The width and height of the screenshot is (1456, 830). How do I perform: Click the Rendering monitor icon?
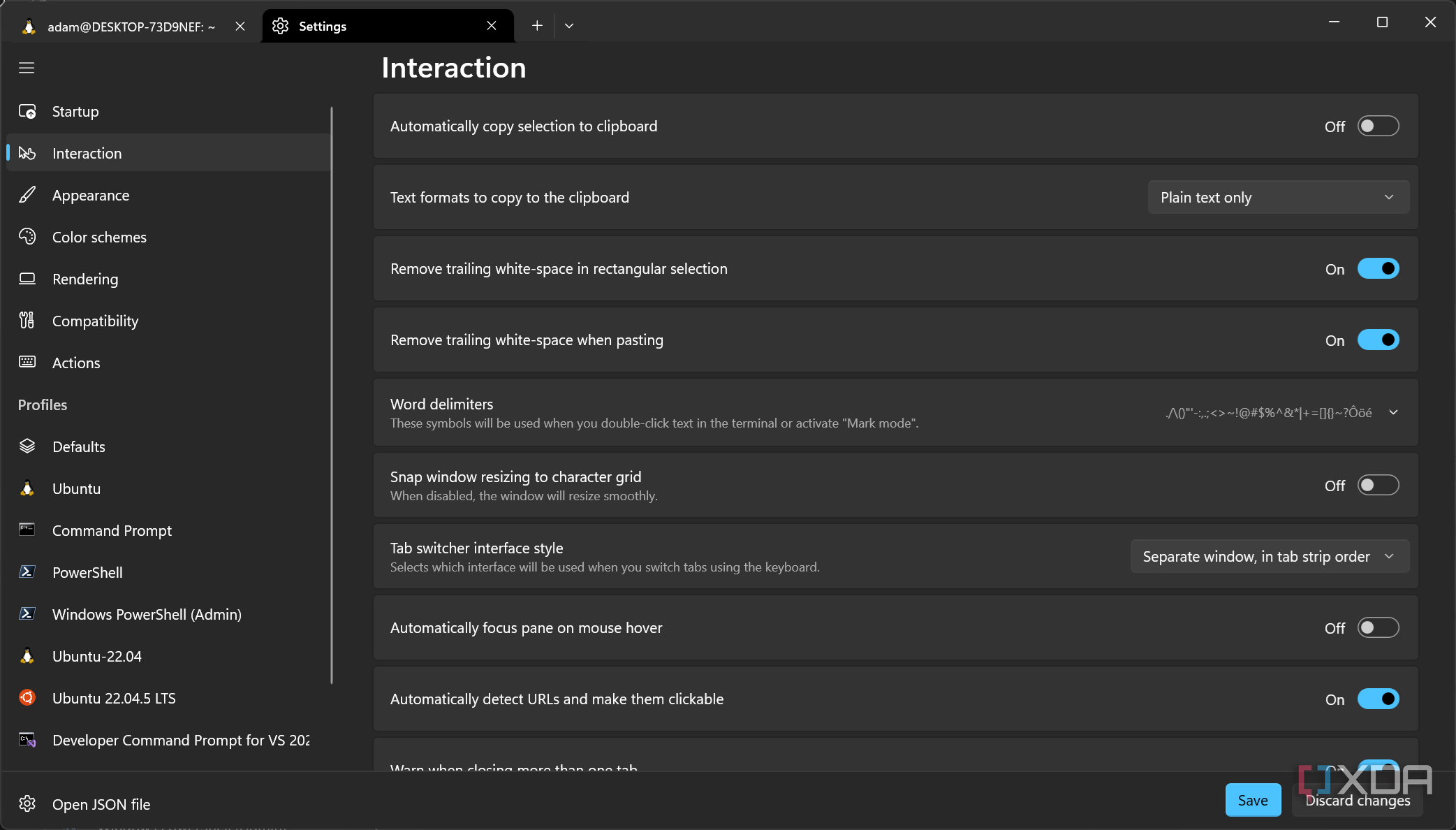pos(27,279)
